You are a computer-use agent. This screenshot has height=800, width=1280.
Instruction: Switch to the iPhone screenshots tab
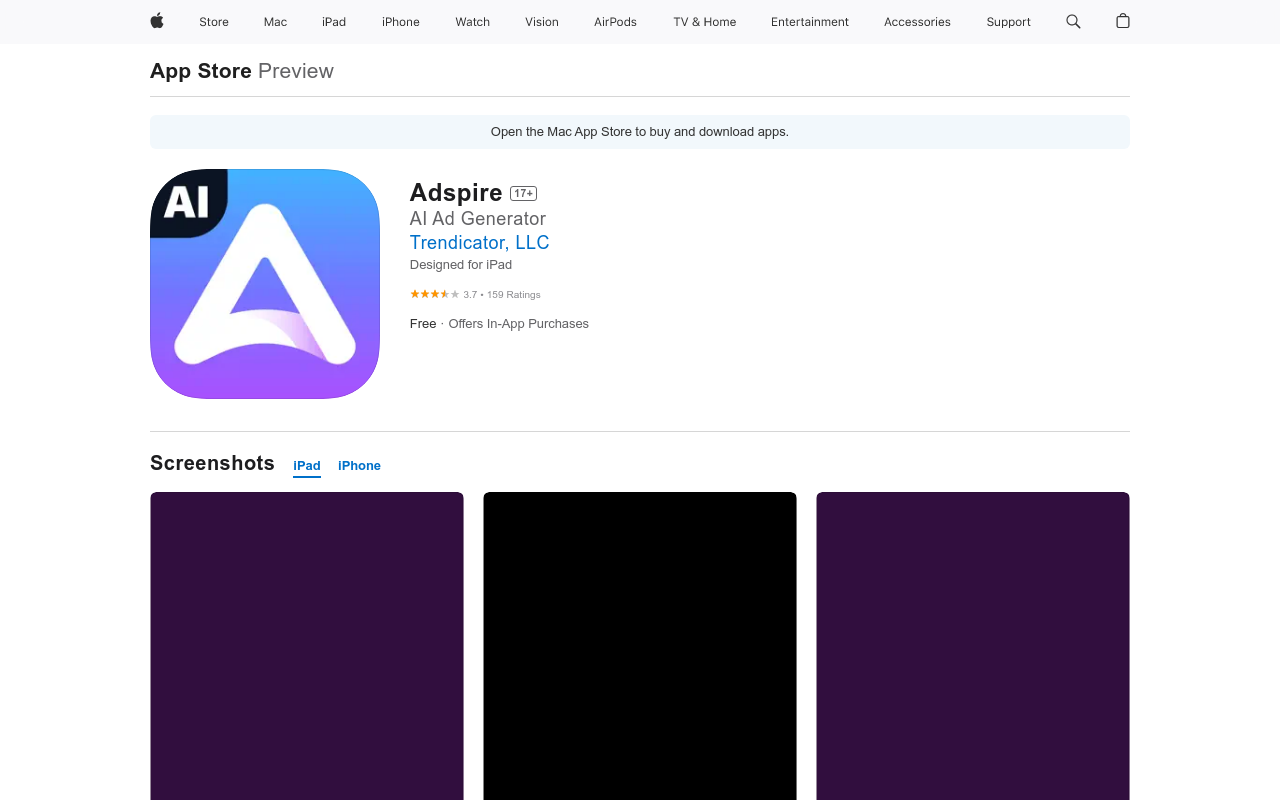359,466
